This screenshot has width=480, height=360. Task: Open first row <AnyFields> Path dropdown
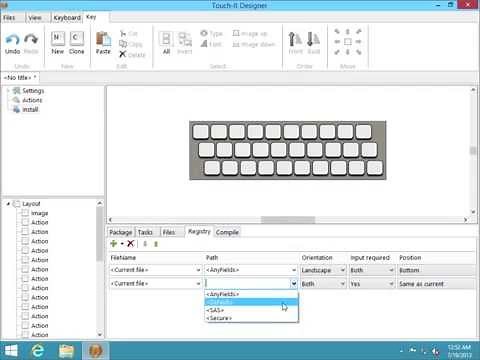tap(294, 270)
